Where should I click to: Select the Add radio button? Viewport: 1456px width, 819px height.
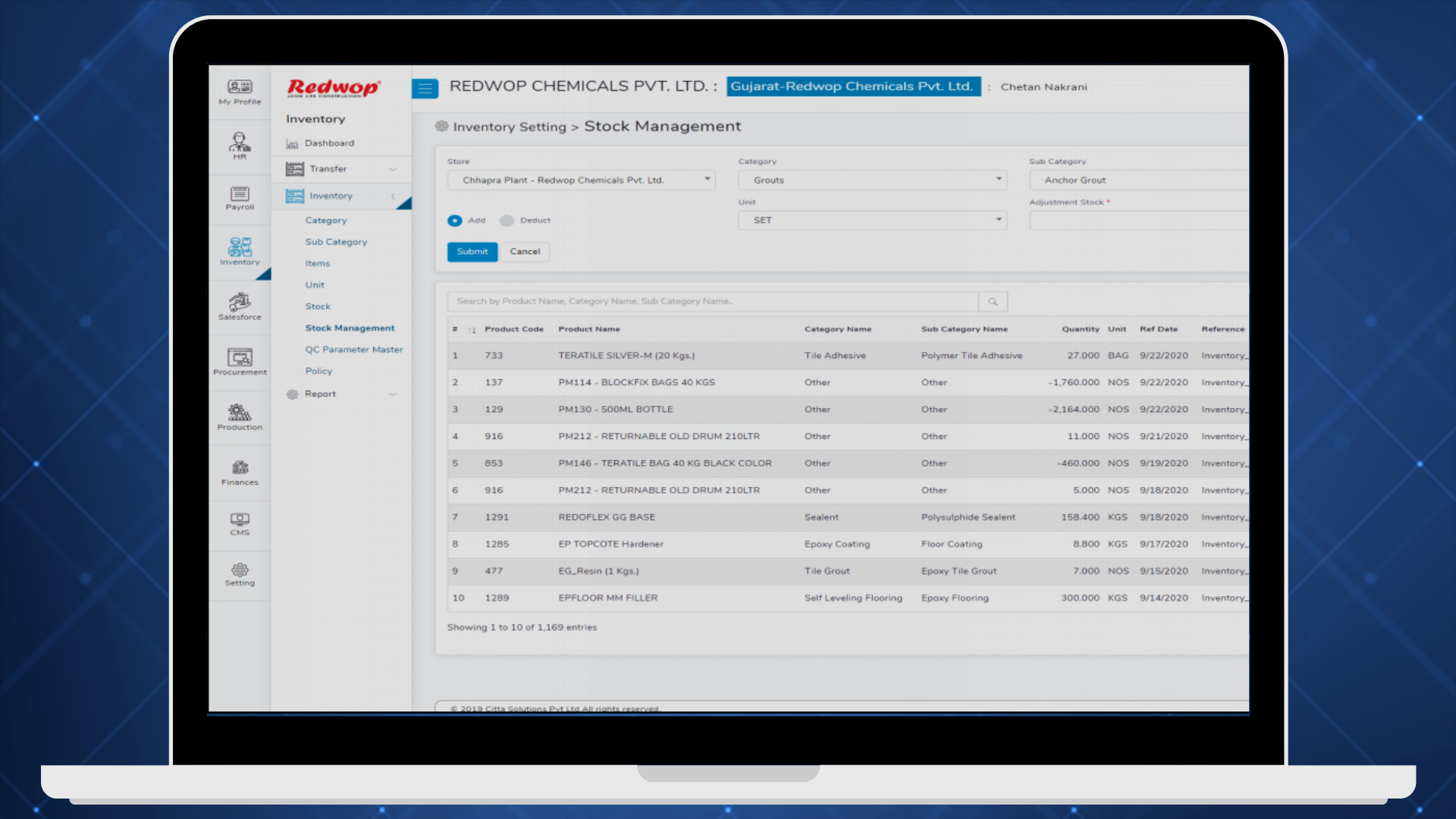tap(454, 221)
